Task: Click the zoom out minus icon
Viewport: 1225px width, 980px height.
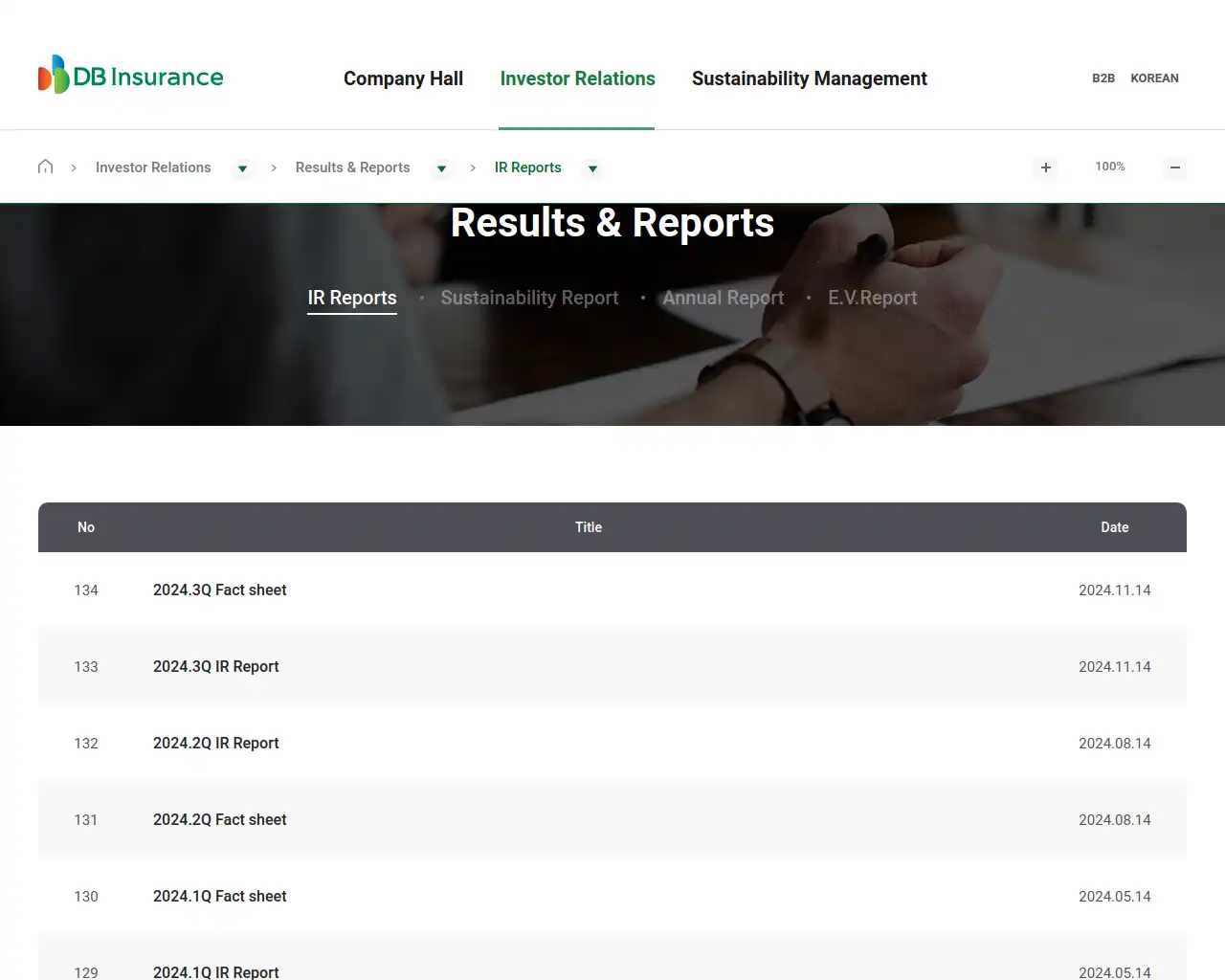Action: click(x=1175, y=167)
